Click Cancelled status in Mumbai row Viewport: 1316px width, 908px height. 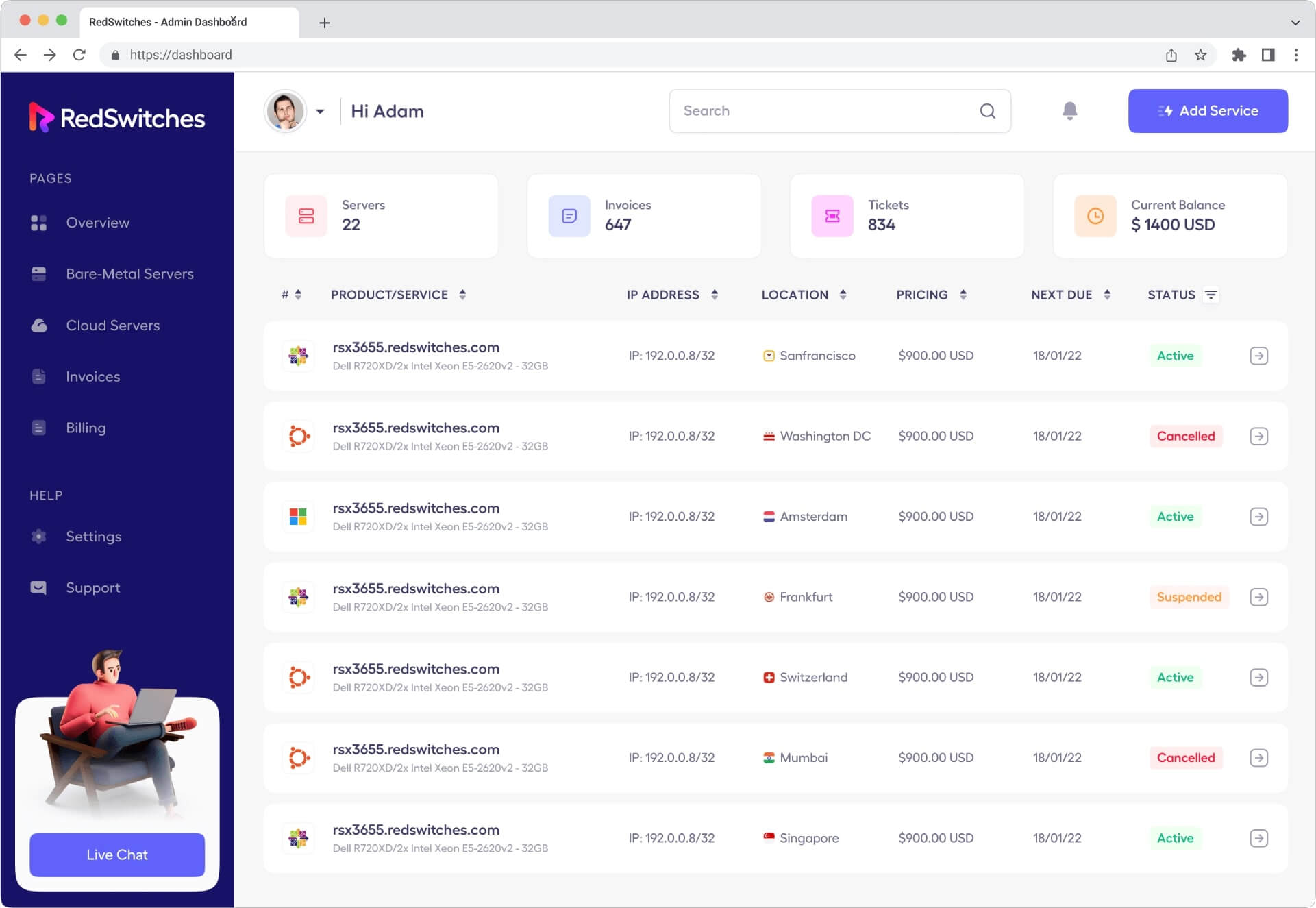click(1186, 758)
